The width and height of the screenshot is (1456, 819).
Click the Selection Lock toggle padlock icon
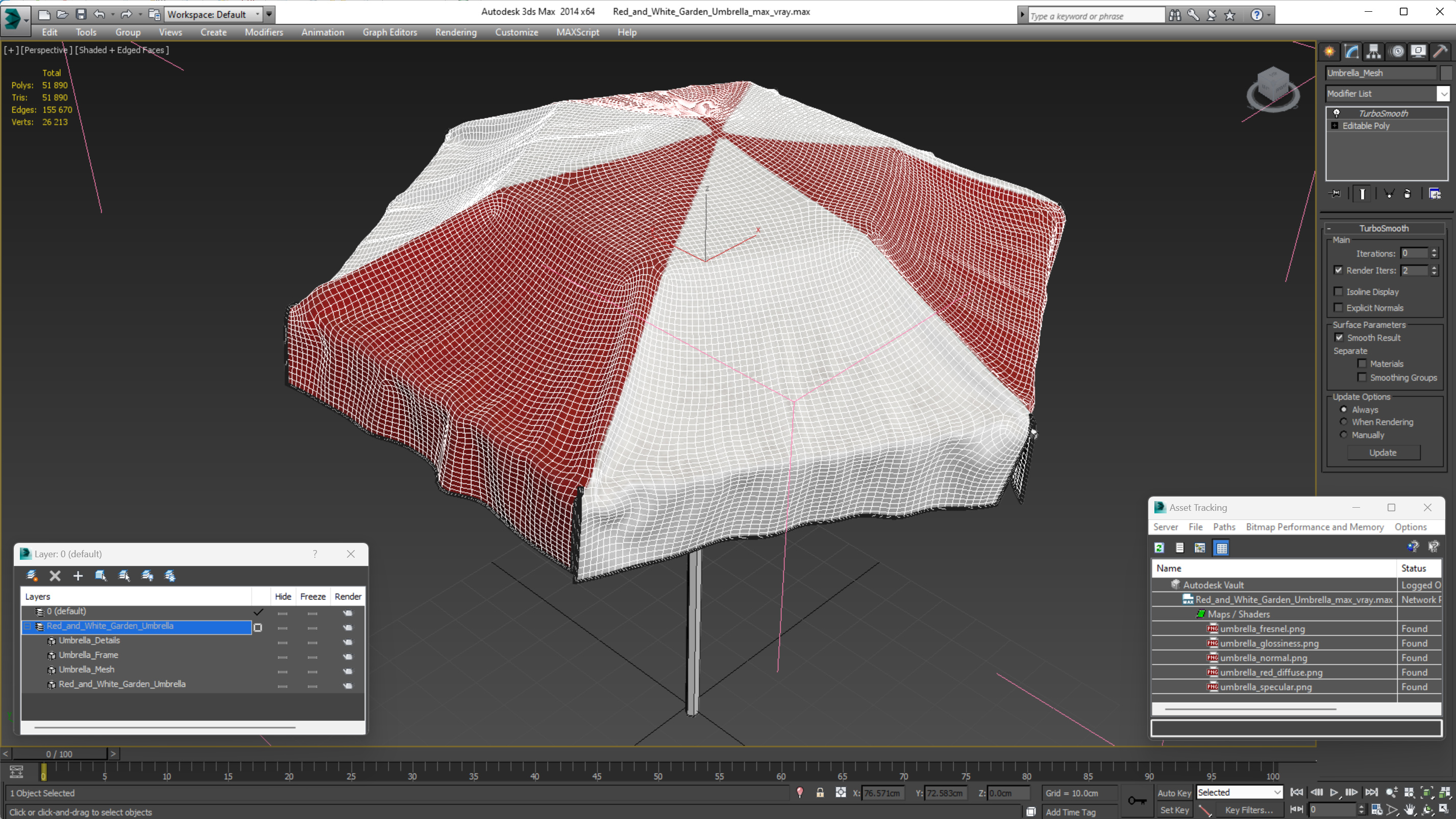pos(820,792)
